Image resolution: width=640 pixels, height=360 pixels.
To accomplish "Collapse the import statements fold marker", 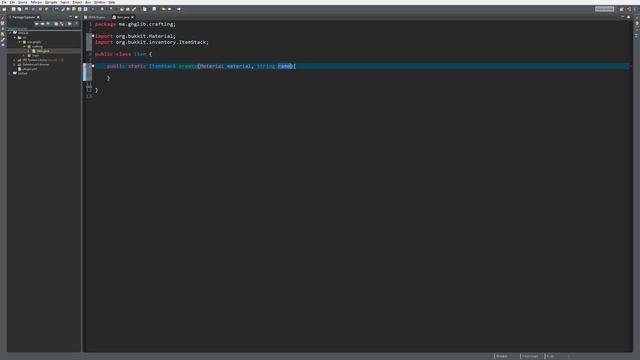I will pyautogui.click(x=93, y=36).
